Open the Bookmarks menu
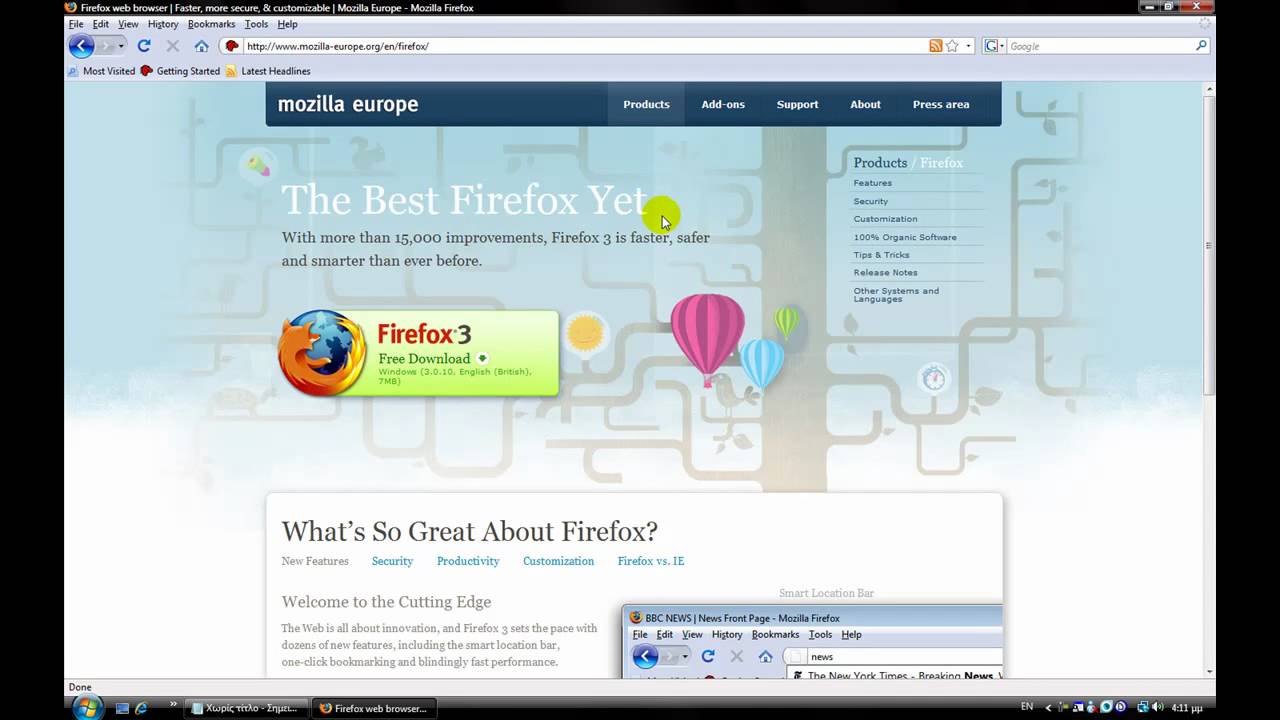Screen dimensions: 1280x720 pos(211,24)
